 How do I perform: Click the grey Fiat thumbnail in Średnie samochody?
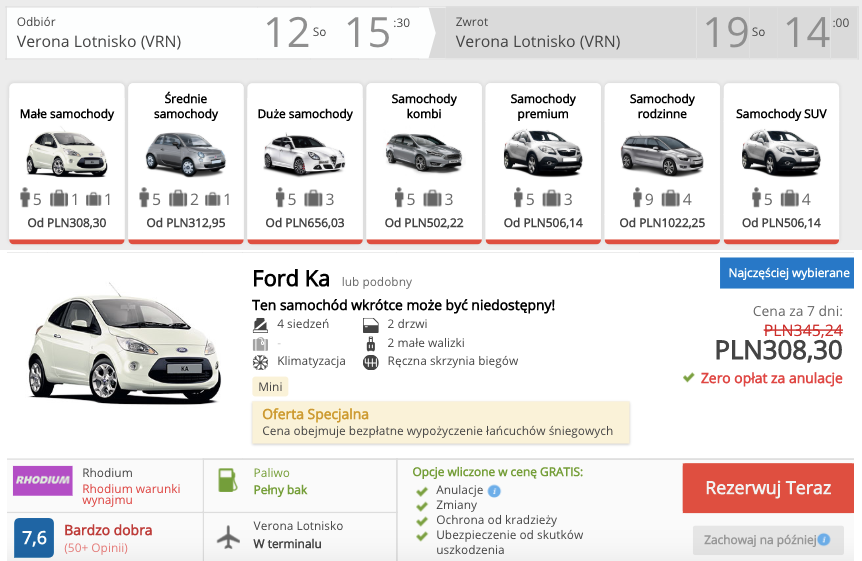pos(186,154)
